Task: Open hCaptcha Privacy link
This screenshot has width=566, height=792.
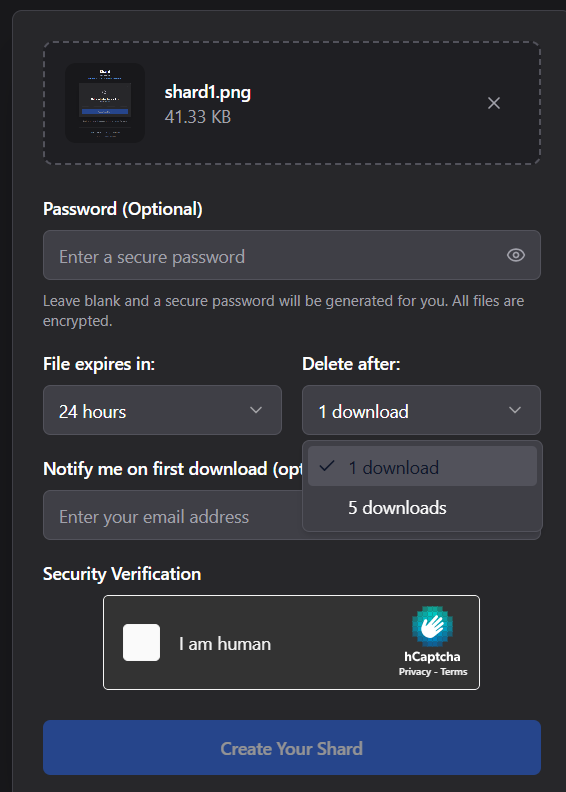Action: click(x=415, y=672)
